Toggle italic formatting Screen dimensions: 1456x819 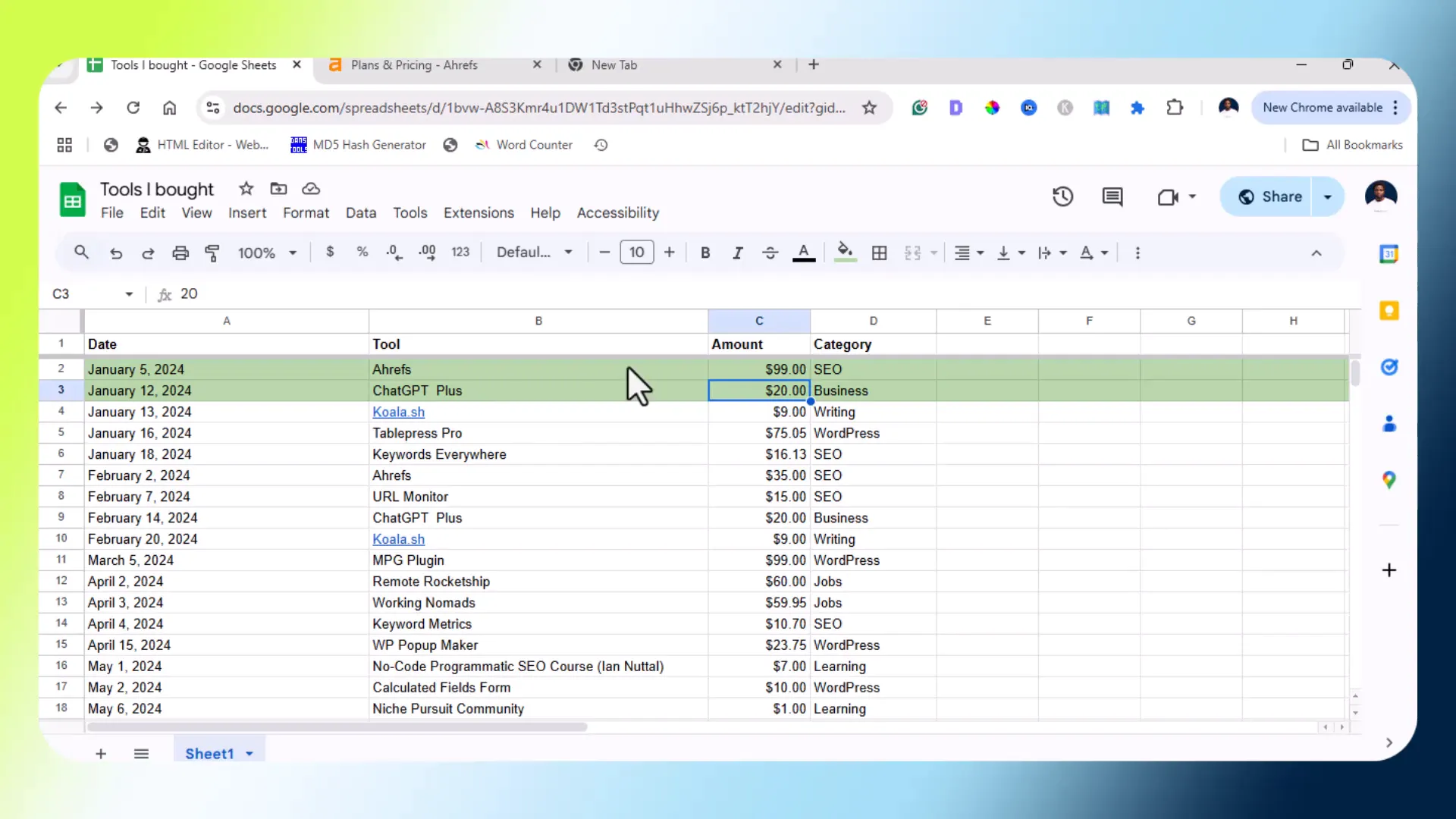point(737,253)
